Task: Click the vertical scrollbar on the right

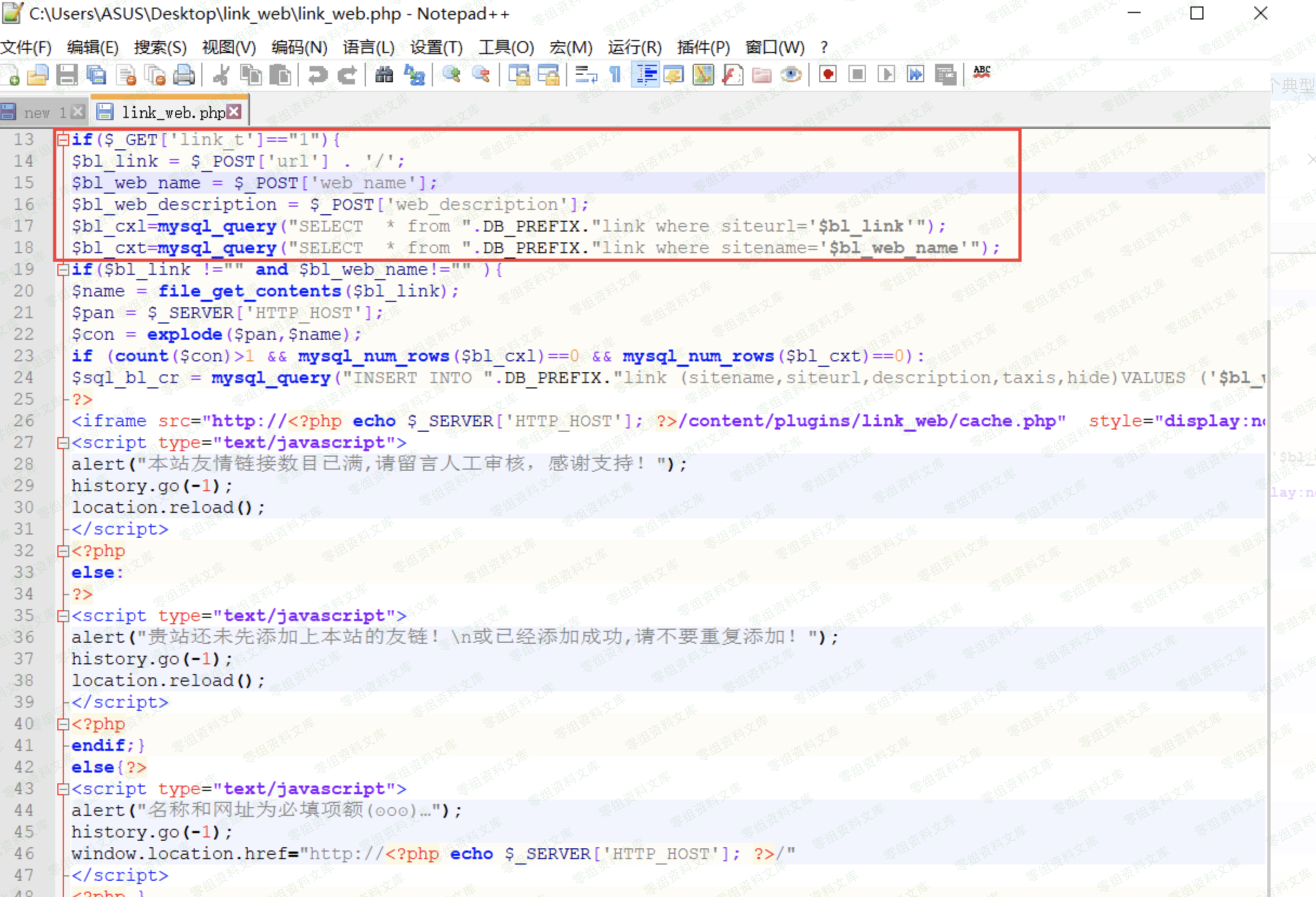Action: [1268, 510]
